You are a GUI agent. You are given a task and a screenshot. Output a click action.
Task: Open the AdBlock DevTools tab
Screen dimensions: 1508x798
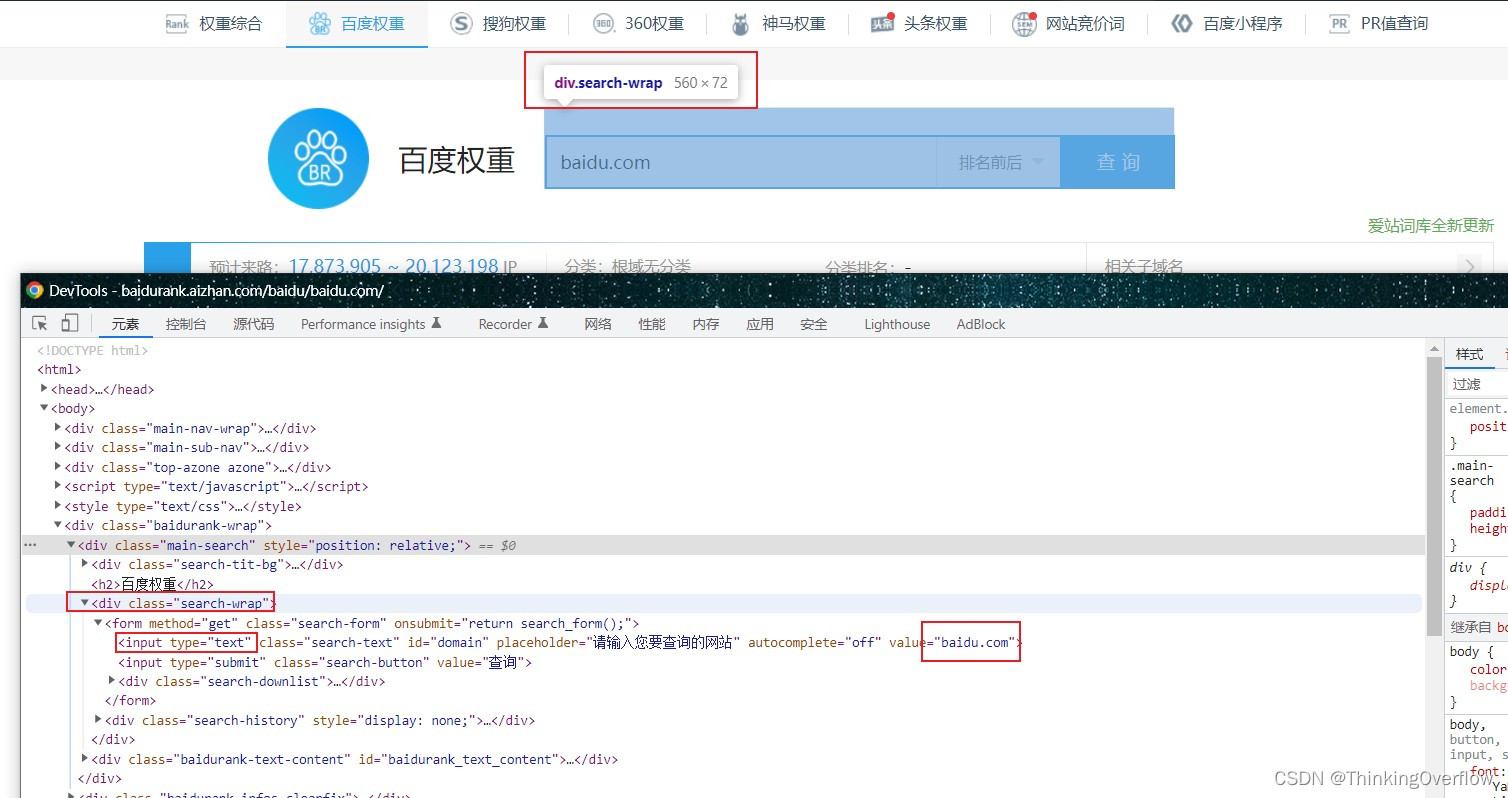point(981,324)
